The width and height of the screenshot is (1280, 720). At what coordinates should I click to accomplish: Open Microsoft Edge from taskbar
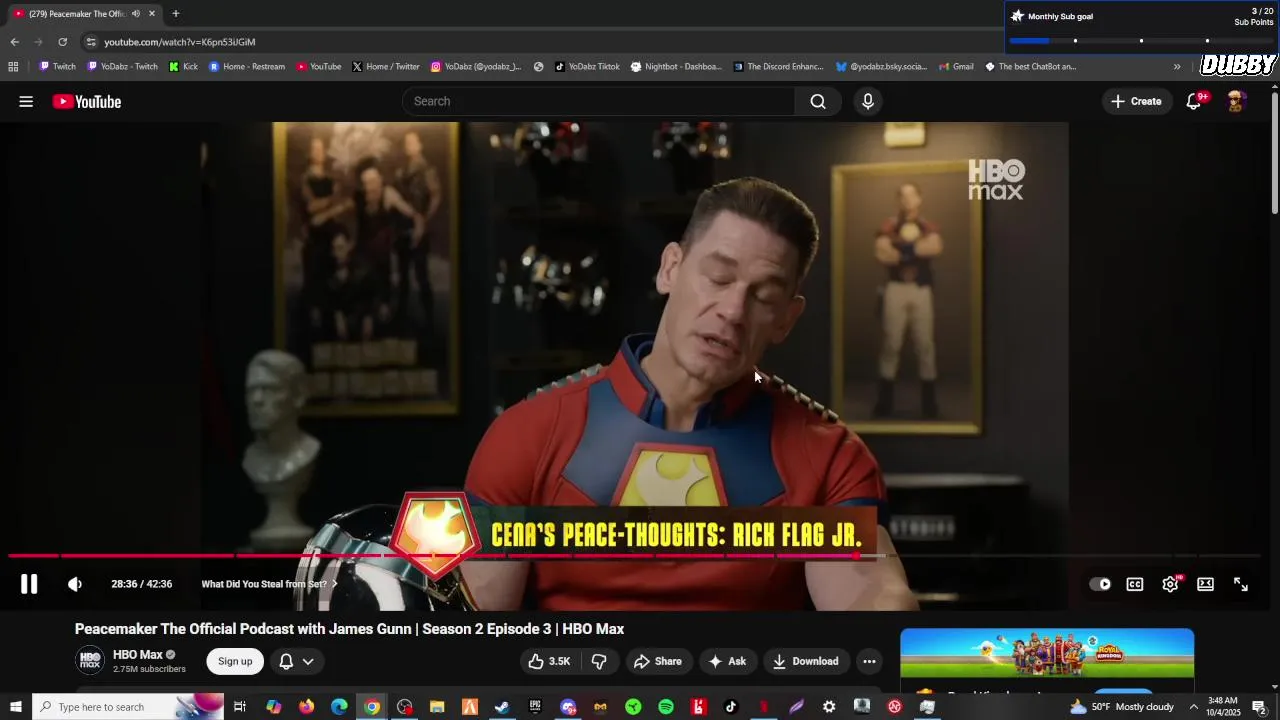click(339, 707)
